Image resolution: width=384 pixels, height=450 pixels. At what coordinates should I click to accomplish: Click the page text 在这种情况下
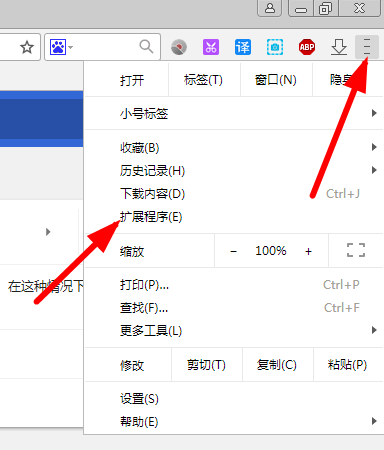point(46,286)
